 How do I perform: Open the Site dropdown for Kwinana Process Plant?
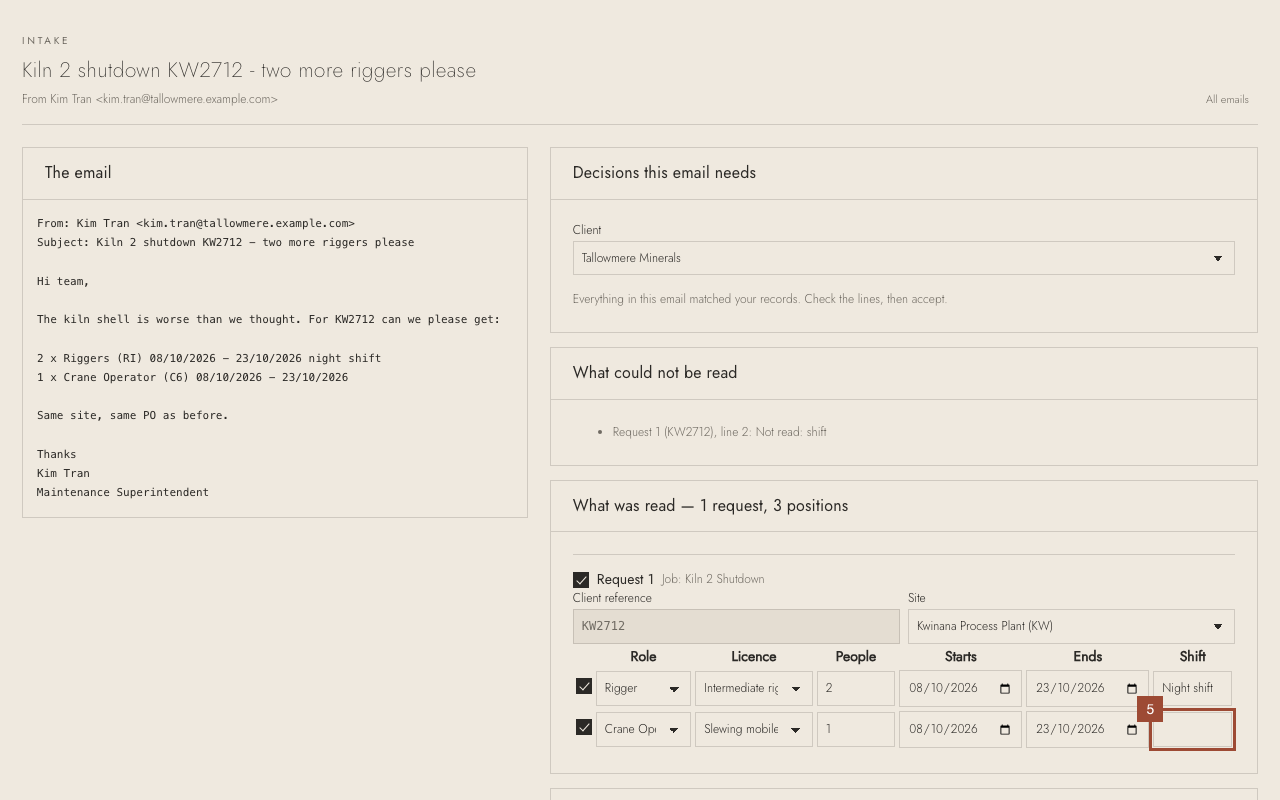[x=1071, y=626]
